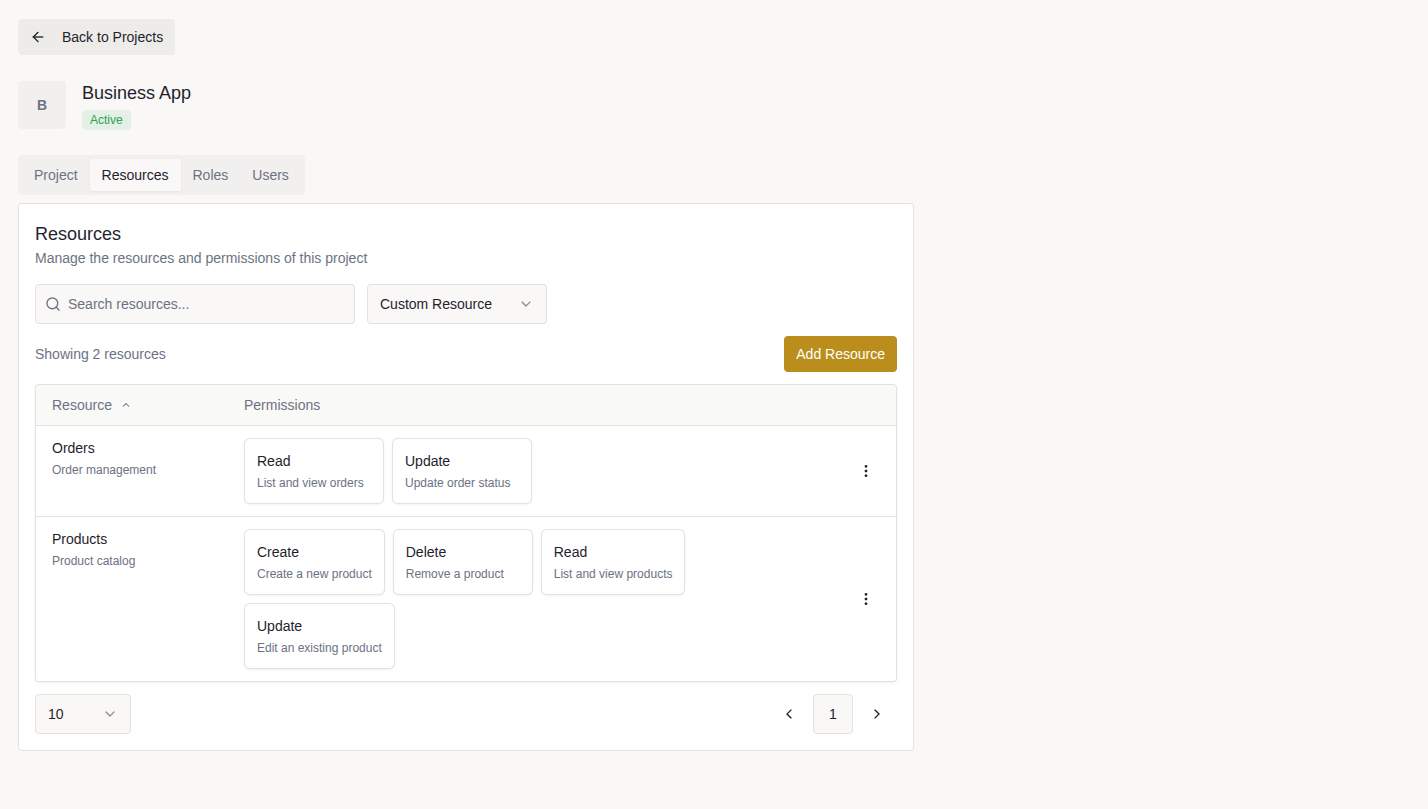Select the Resources tab
The image size is (1428, 809).
point(135,175)
